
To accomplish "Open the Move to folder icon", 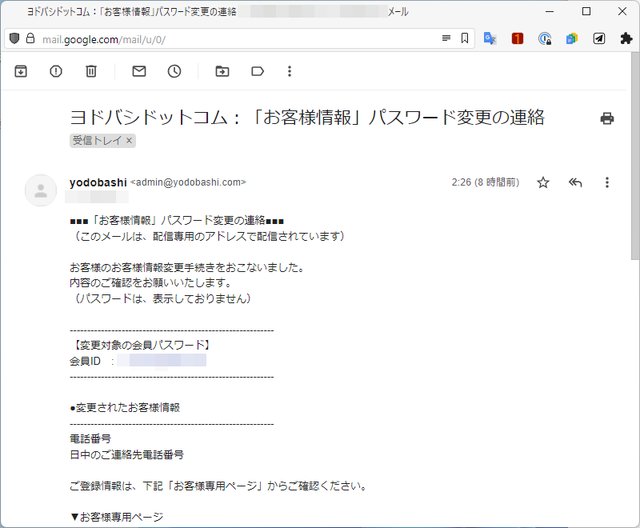I will coord(222,71).
